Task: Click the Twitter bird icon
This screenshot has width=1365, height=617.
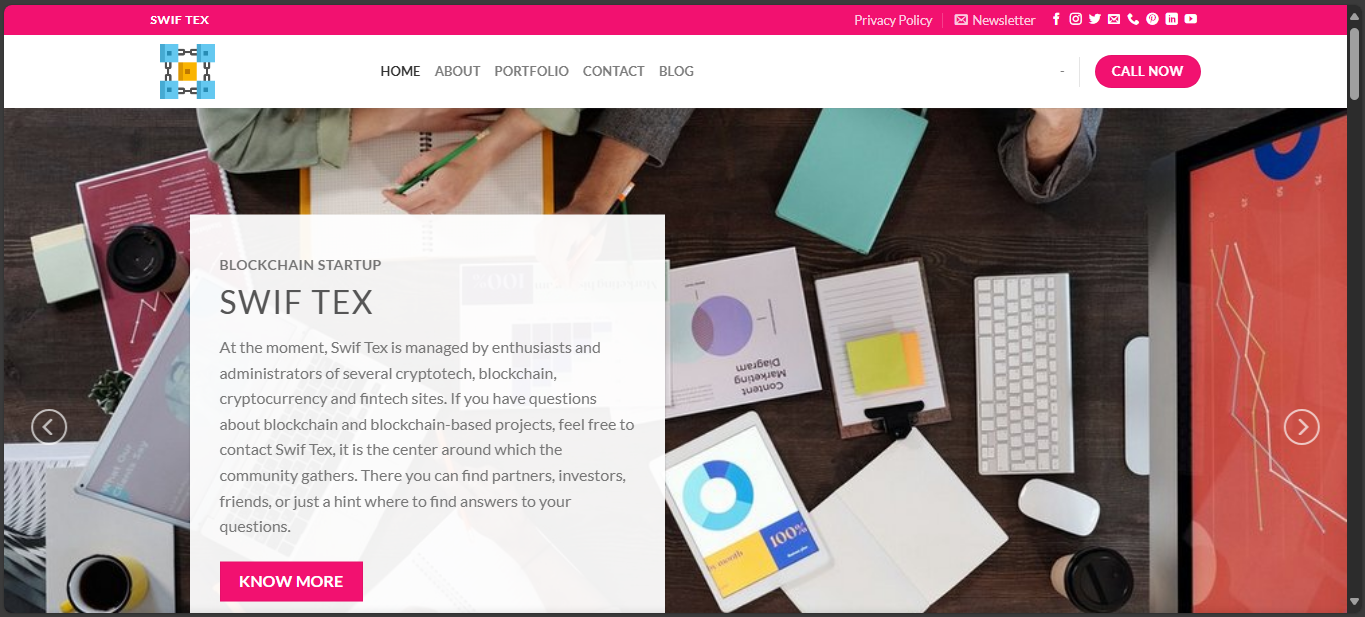Action: click(1095, 19)
